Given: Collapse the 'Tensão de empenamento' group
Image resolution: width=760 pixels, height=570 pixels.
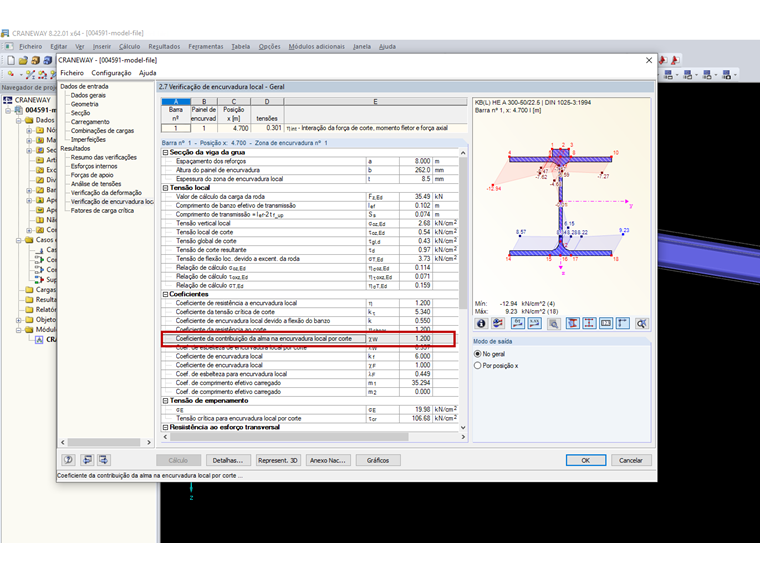Looking at the screenshot, I should click(x=165, y=401).
